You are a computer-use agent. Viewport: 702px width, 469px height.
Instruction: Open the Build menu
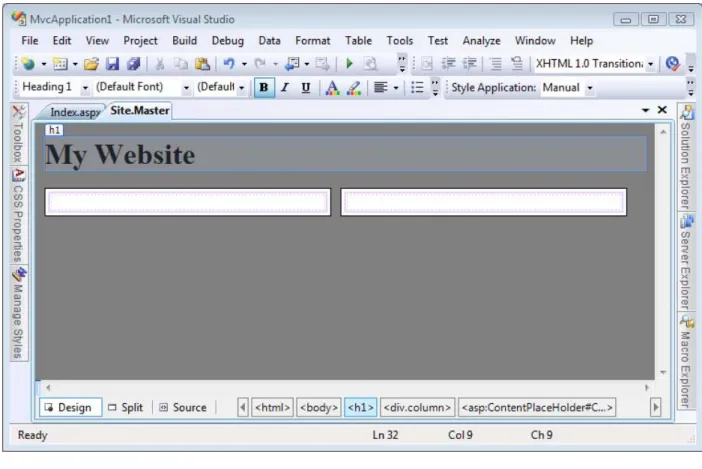184,41
